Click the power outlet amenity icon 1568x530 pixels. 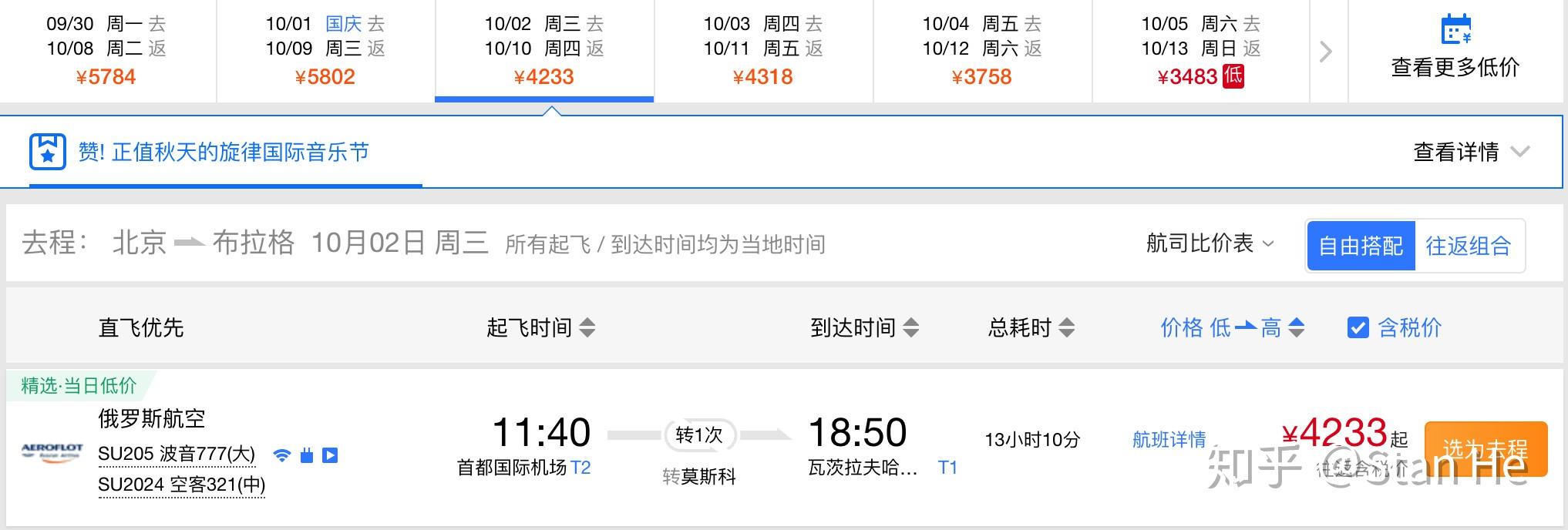coord(306,455)
